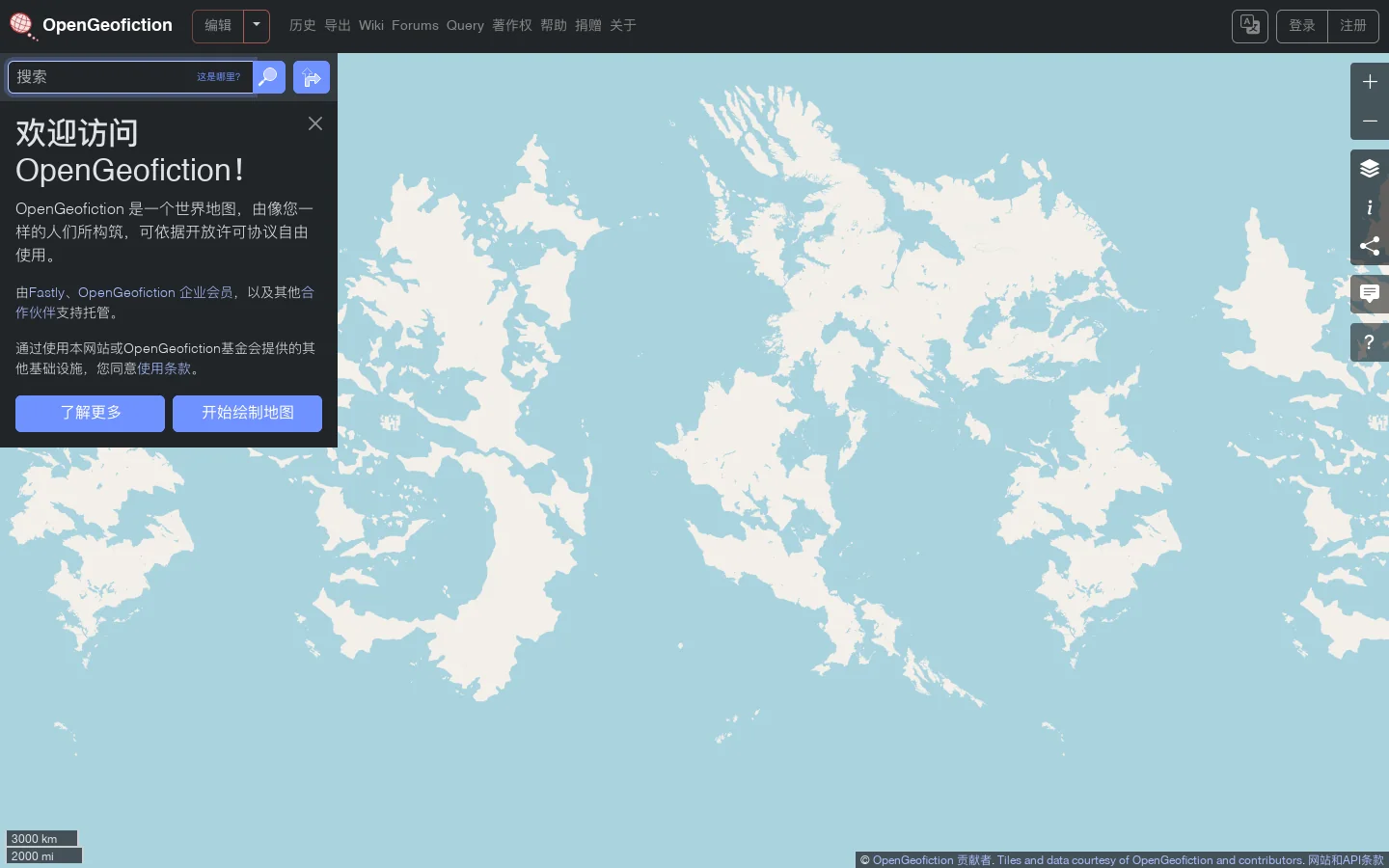Zoom in on the map
Image resolution: width=1389 pixels, height=868 pixels.
1370,82
